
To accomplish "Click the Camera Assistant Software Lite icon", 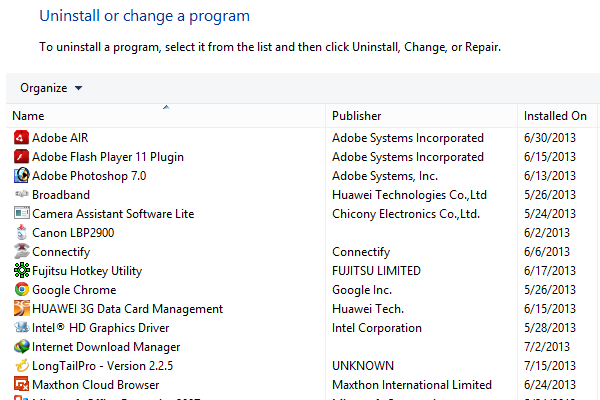I will [21, 213].
